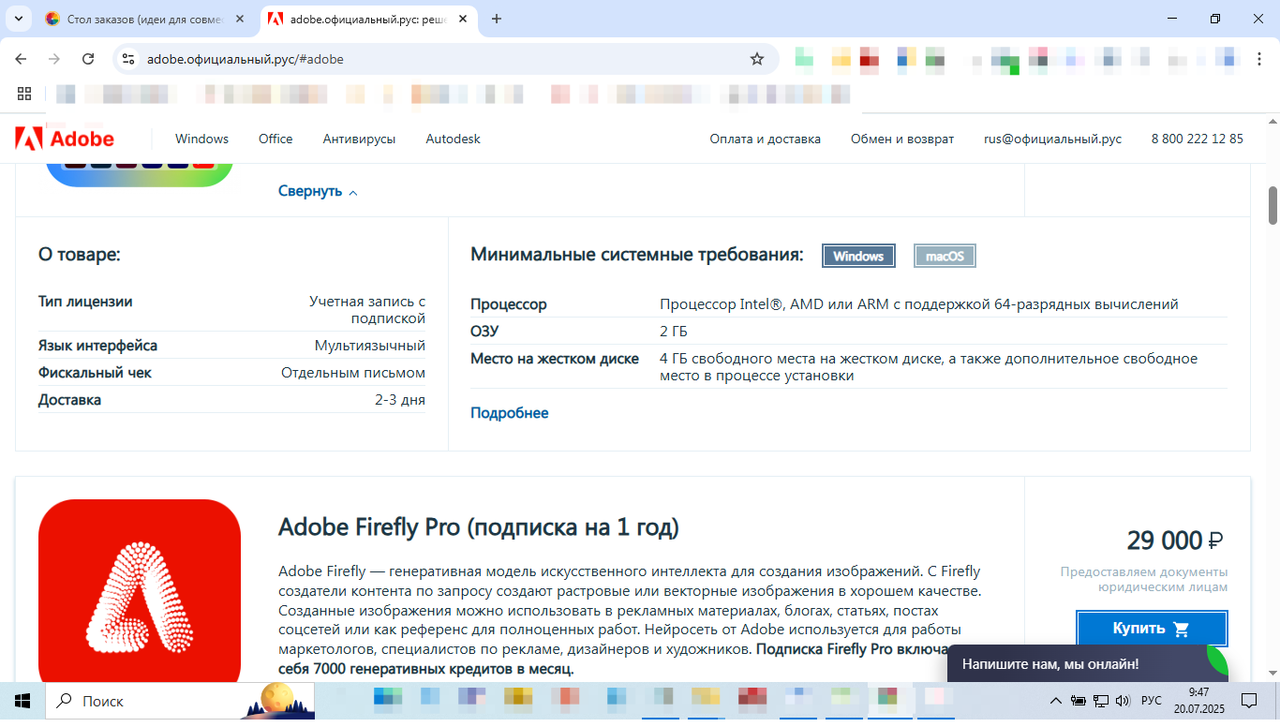
Task: Open the Windows notification center
Action: tap(1249, 701)
